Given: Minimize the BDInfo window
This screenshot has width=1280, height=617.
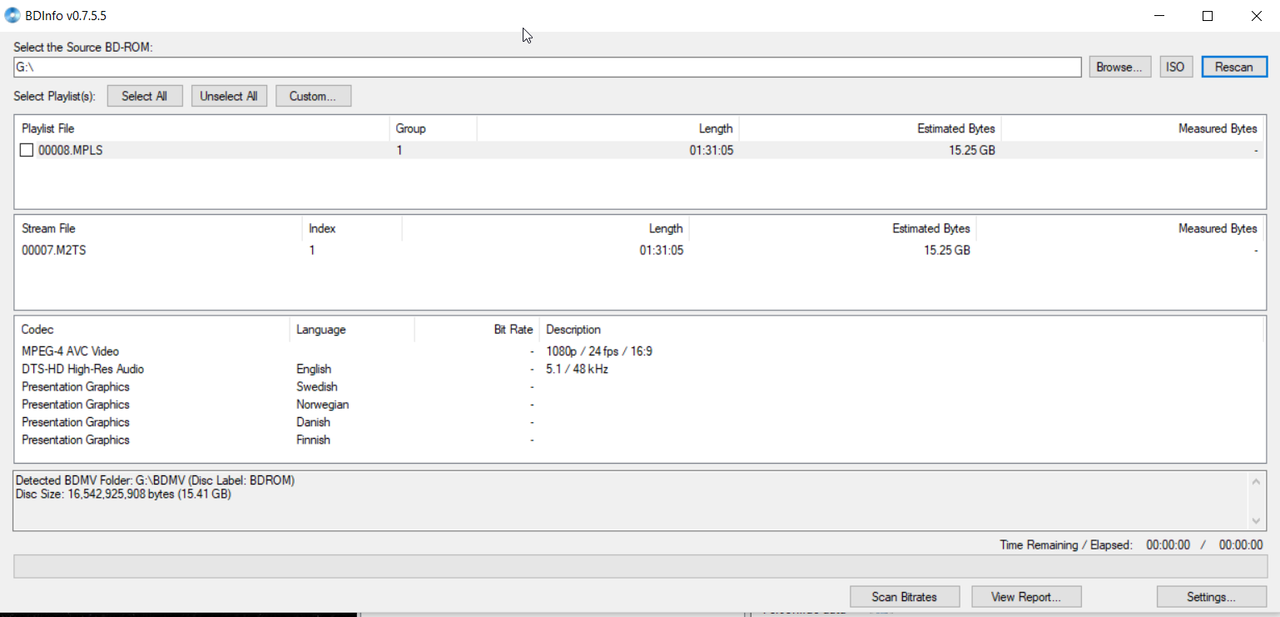Looking at the screenshot, I should [1160, 16].
